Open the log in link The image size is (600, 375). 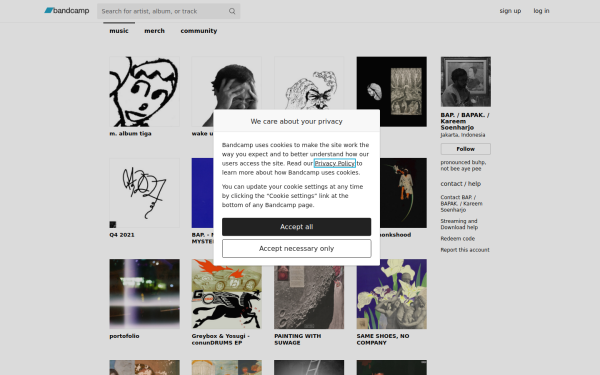click(541, 11)
